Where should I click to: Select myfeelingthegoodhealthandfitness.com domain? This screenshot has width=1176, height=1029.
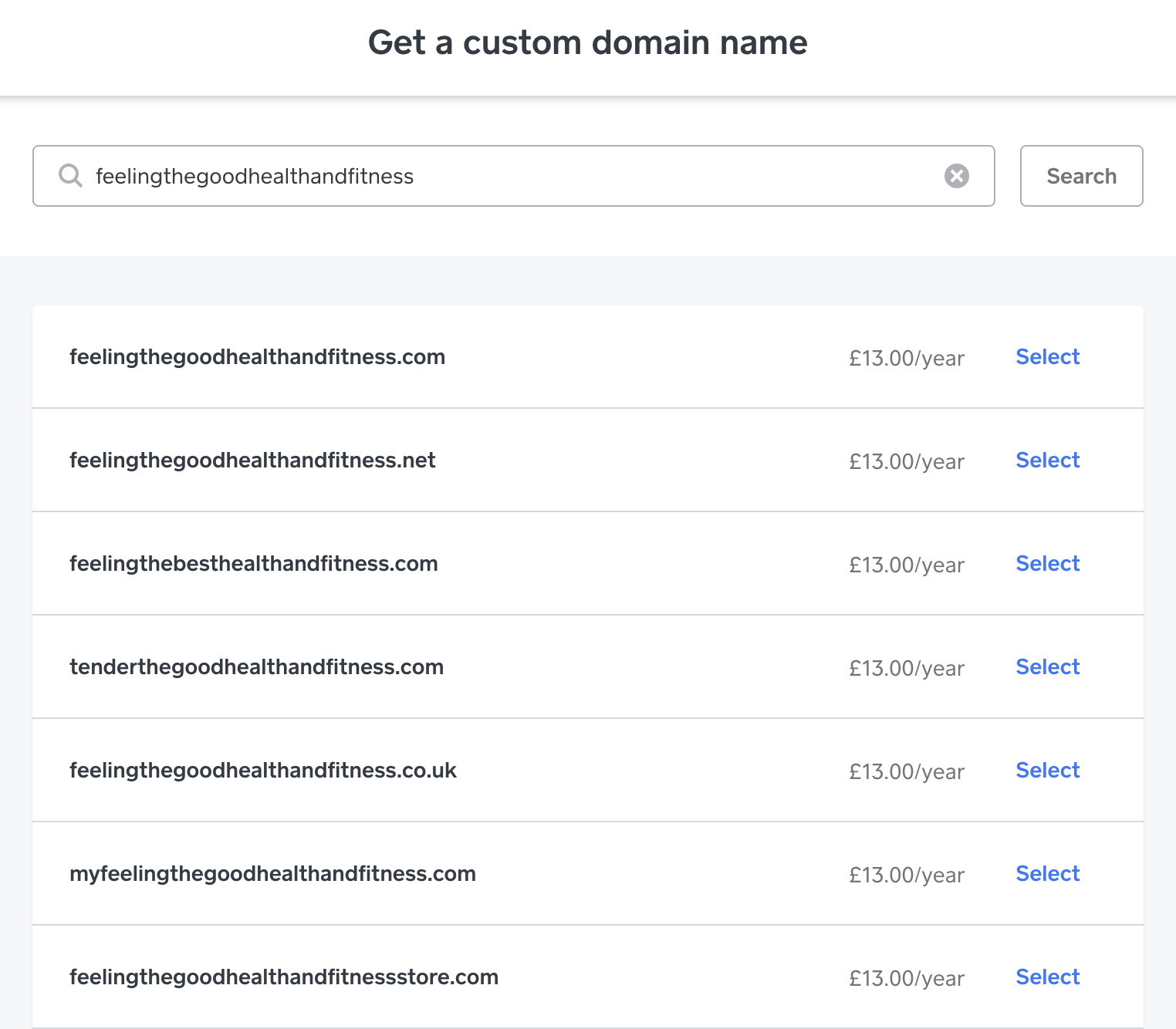click(1047, 874)
